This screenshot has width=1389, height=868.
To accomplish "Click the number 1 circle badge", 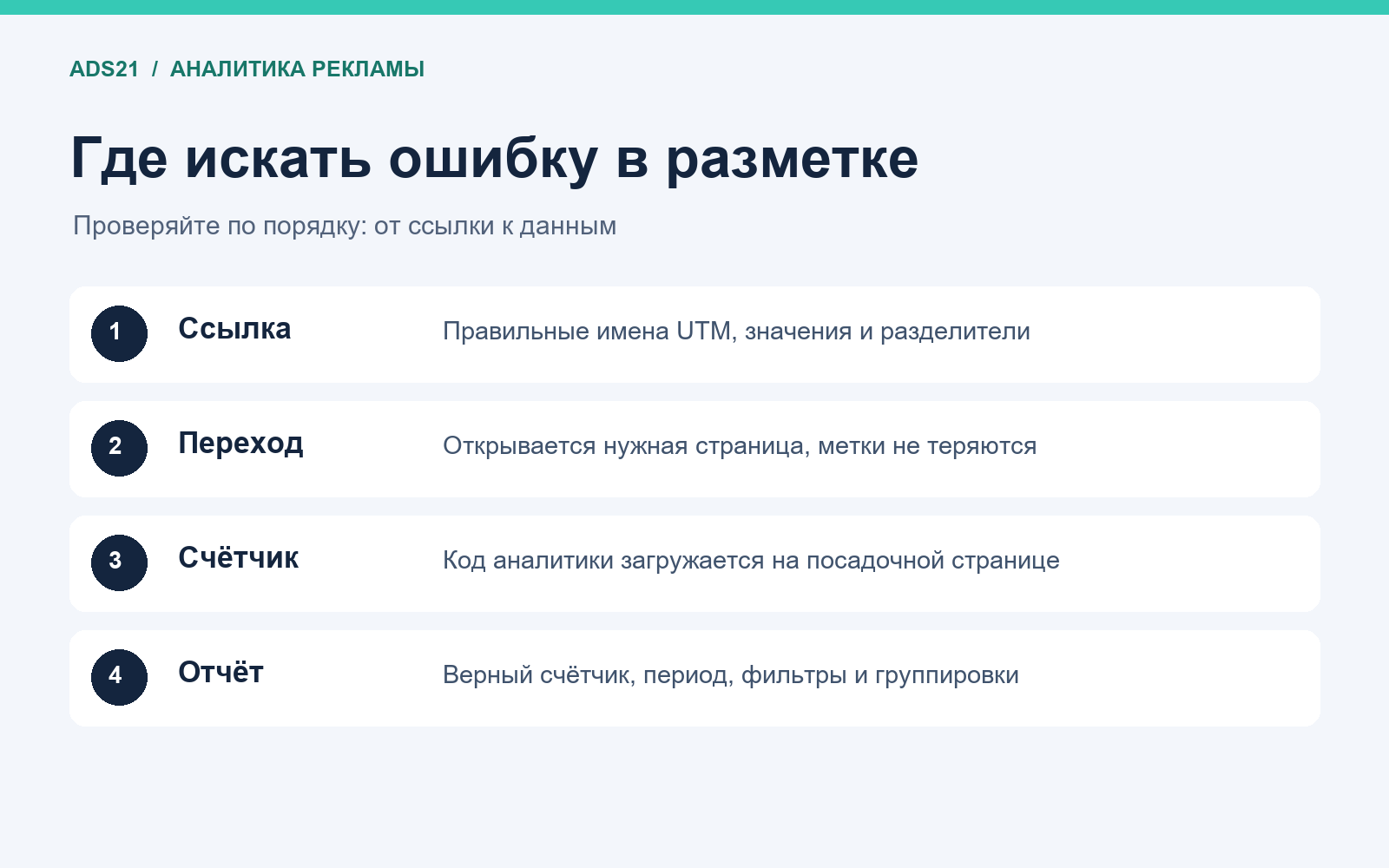I will pyautogui.click(x=119, y=333).
